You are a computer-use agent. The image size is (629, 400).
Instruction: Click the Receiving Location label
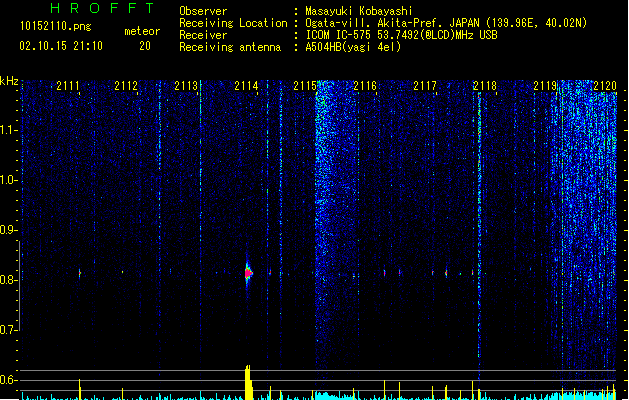pos(233,23)
